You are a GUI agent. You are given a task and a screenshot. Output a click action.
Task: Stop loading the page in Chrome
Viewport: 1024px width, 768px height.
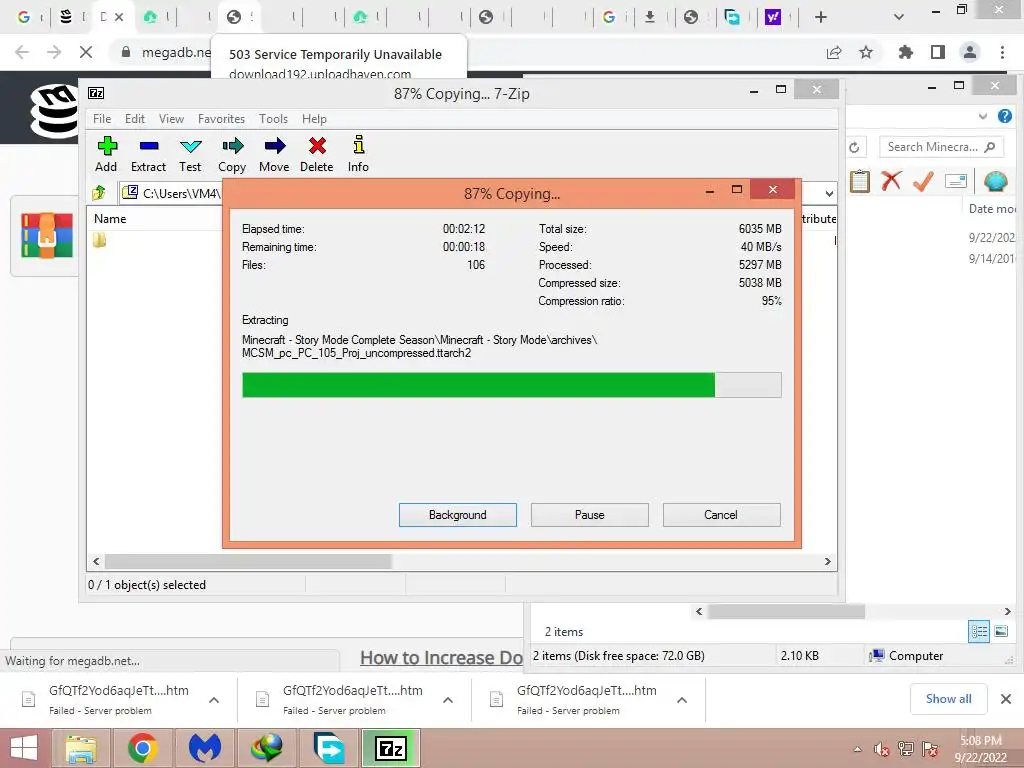pyautogui.click(x=86, y=52)
